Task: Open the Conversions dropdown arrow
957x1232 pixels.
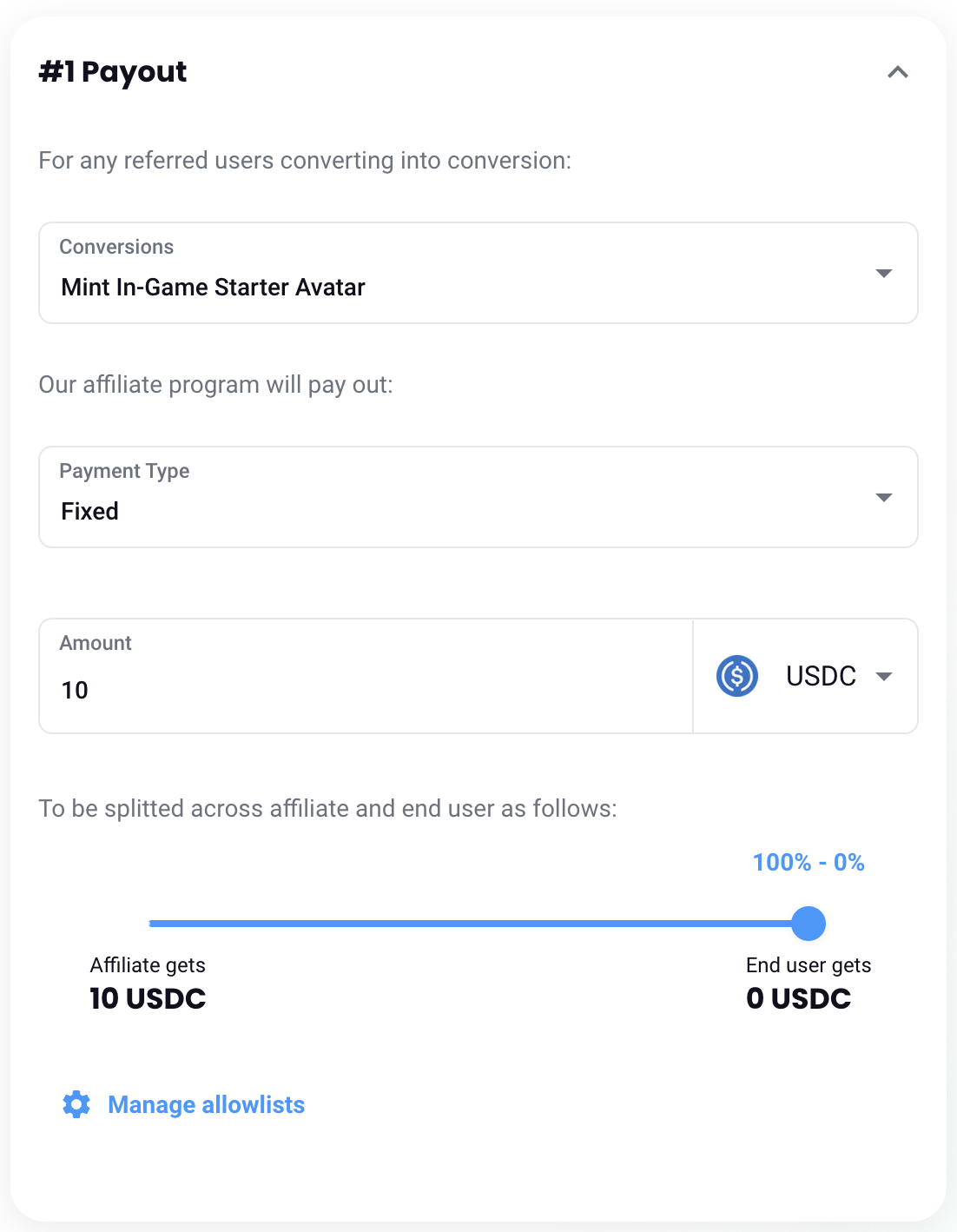Action: [x=883, y=274]
